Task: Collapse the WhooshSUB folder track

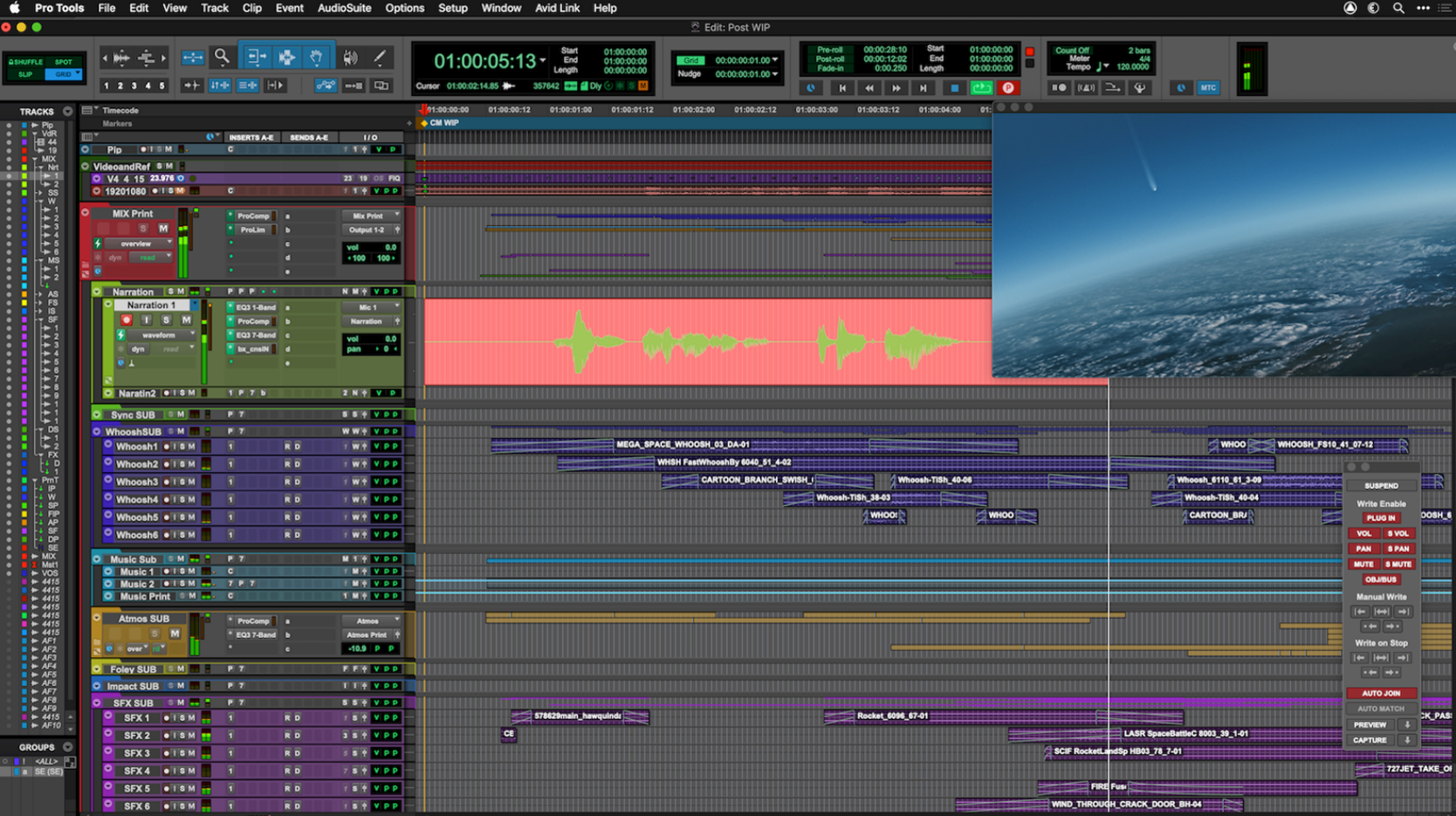Action: tap(97, 431)
